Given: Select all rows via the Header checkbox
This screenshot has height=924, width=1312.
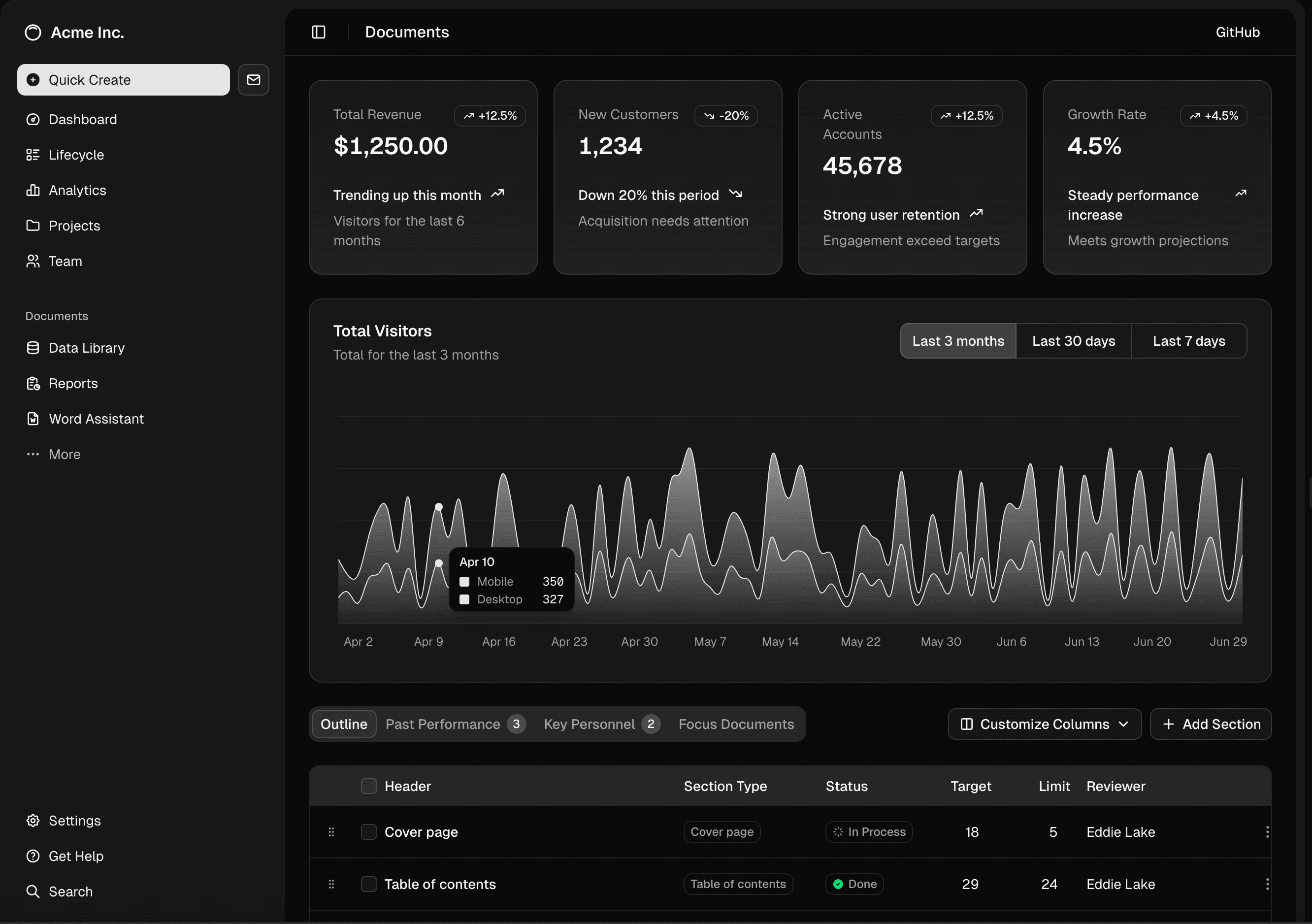Looking at the screenshot, I should point(368,786).
